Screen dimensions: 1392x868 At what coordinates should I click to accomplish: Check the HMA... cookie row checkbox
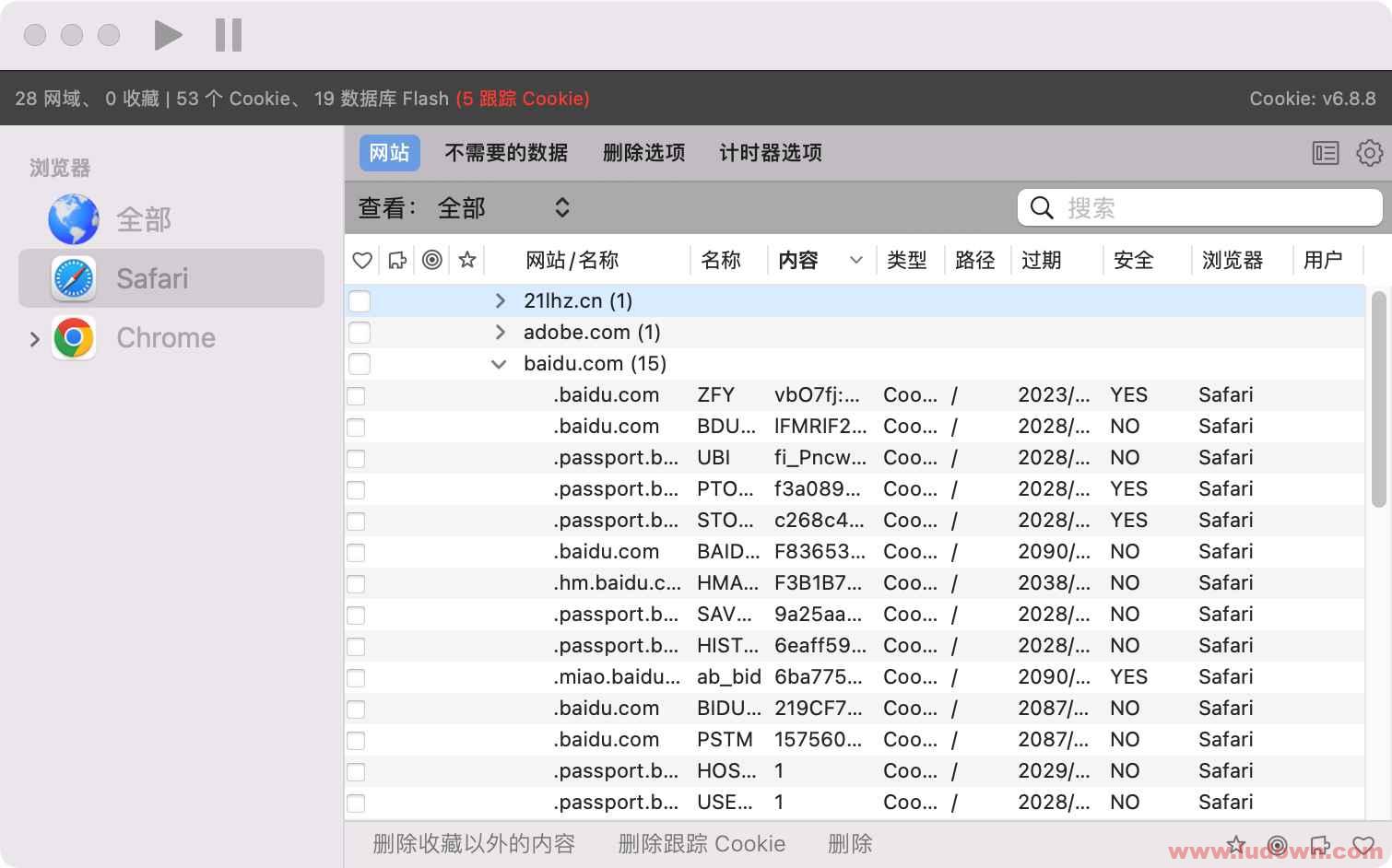tap(356, 584)
